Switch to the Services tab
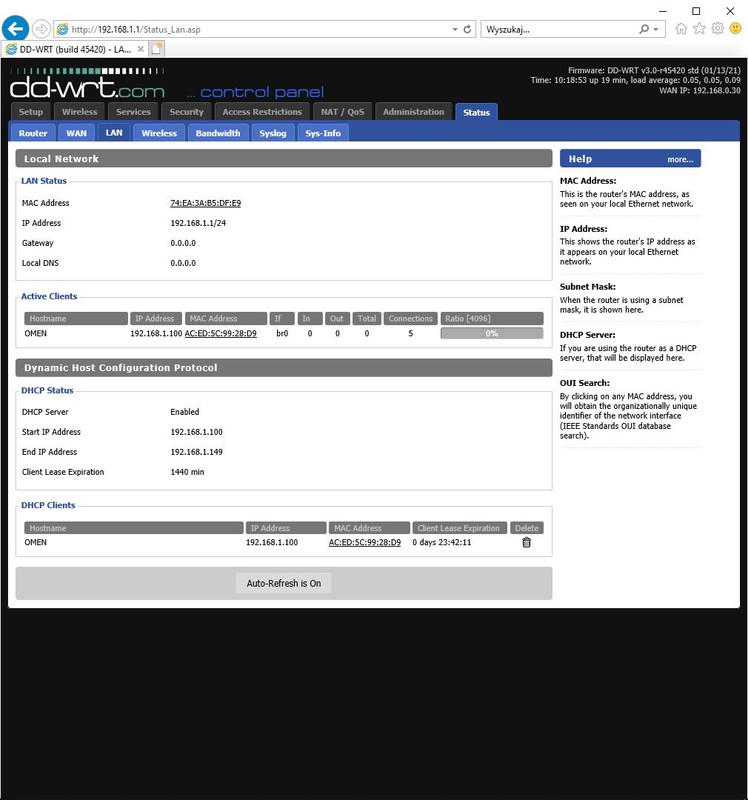The image size is (748, 800). click(x=133, y=112)
